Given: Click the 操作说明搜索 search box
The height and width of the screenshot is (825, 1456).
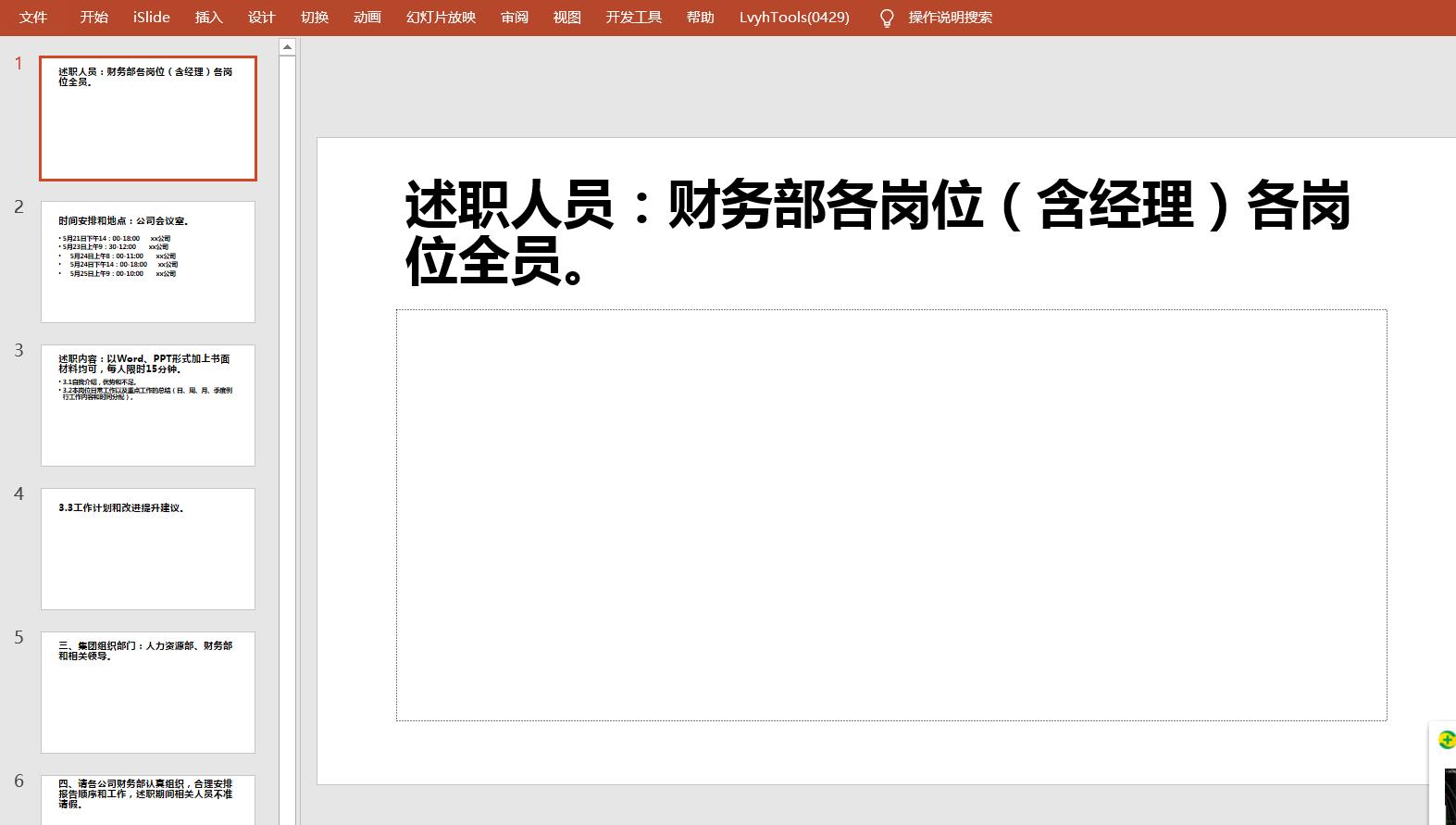Looking at the screenshot, I should [951, 18].
